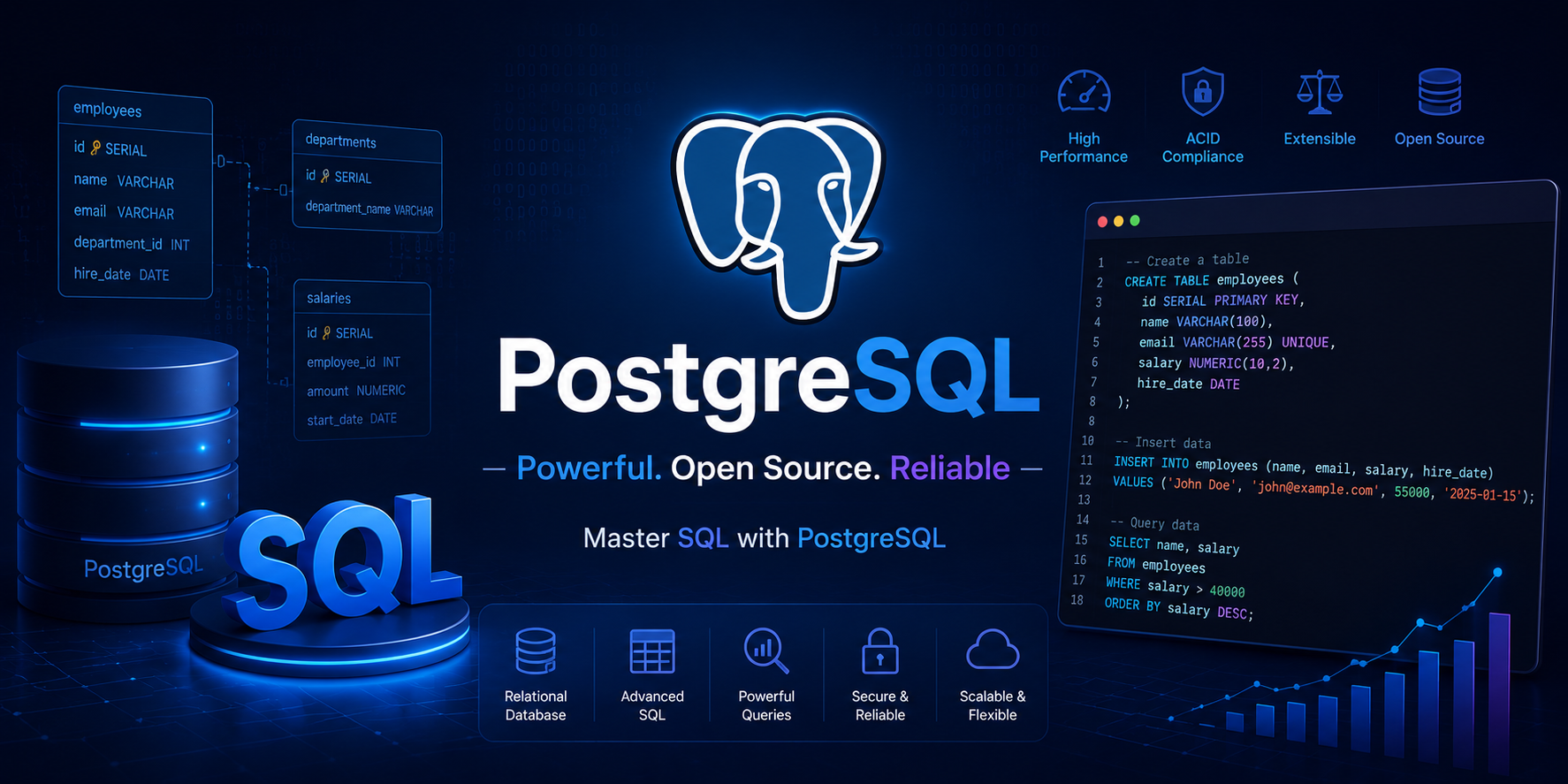
Task: Click the High Performance speedometer icon
Action: pos(1084,92)
